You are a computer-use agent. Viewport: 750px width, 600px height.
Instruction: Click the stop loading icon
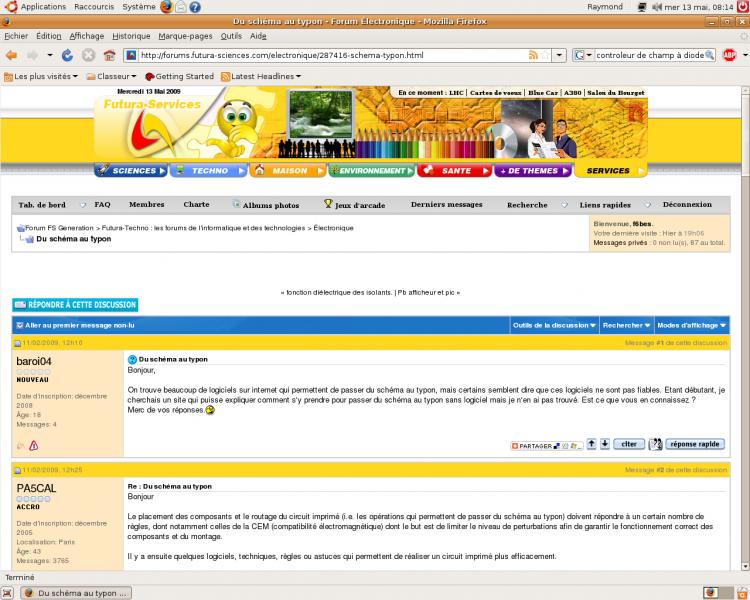pos(88,56)
